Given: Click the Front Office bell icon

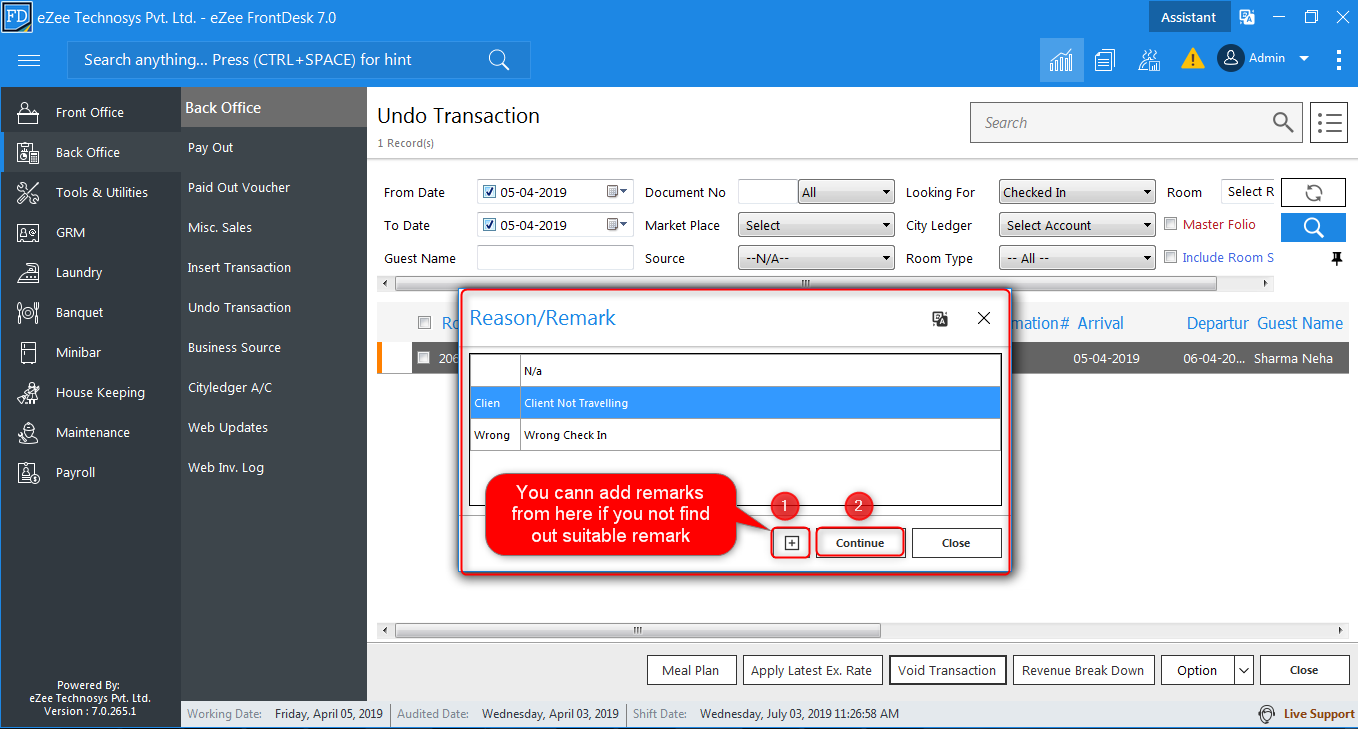Looking at the screenshot, I should click(x=28, y=112).
